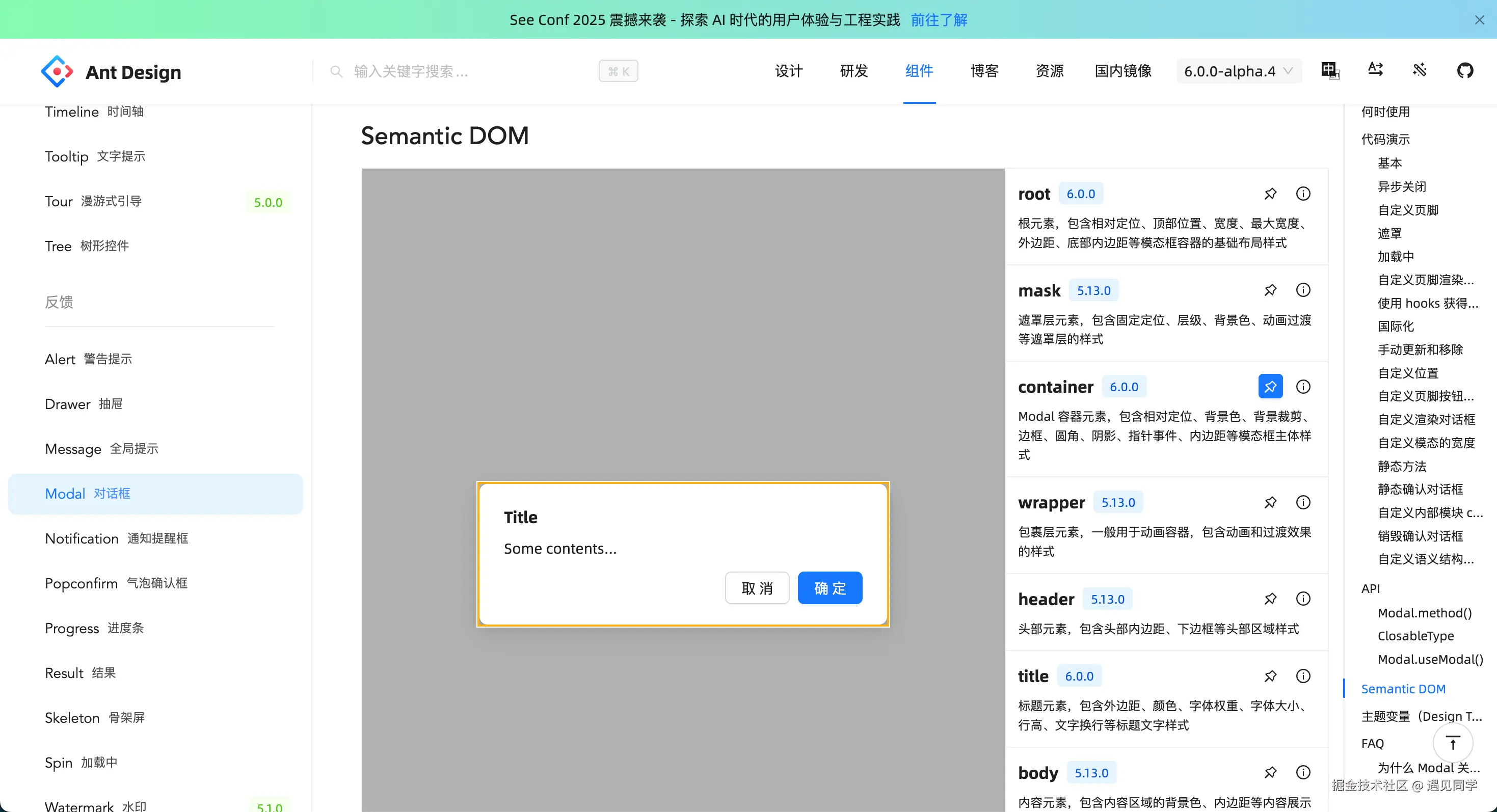Select Drawer 抽屉 in the sidebar
The width and height of the screenshot is (1497, 812).
tap(84, 403)
